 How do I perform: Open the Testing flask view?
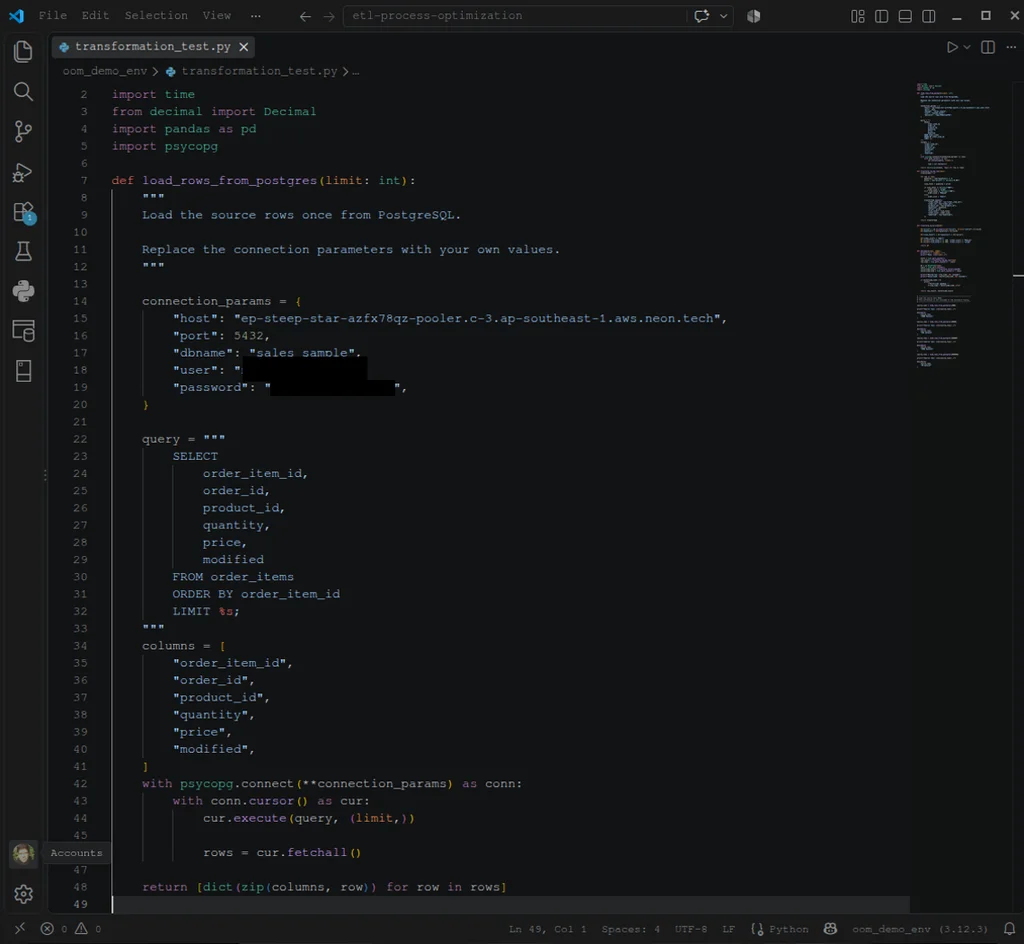pos(23,251)
